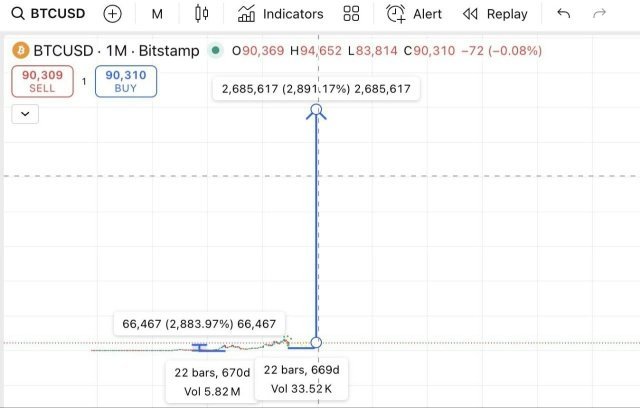640x408 pixels.
Task: Click the top endpoint circle of the price range
Action: click(317, 109)
